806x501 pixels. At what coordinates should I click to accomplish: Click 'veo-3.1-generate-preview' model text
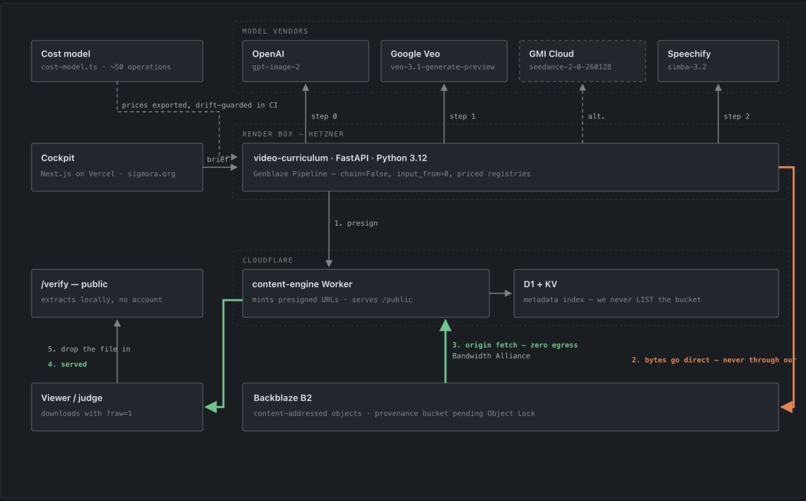point(442,67)
